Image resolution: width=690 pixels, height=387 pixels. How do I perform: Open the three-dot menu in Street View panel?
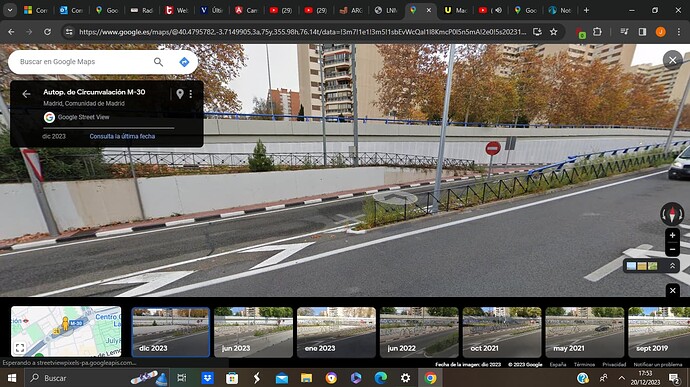coord(191,94)
